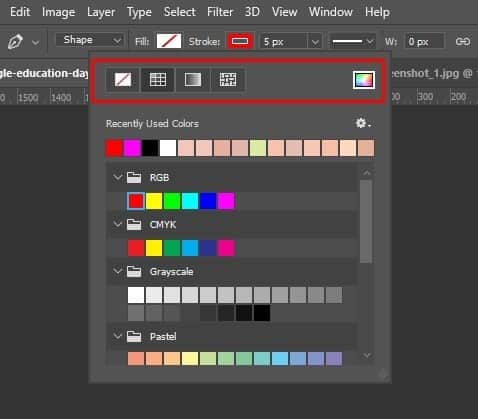Screen dimensions: 478x419
Task: Choose the Gradient stroke type icon
Action: tap(193, 80)
